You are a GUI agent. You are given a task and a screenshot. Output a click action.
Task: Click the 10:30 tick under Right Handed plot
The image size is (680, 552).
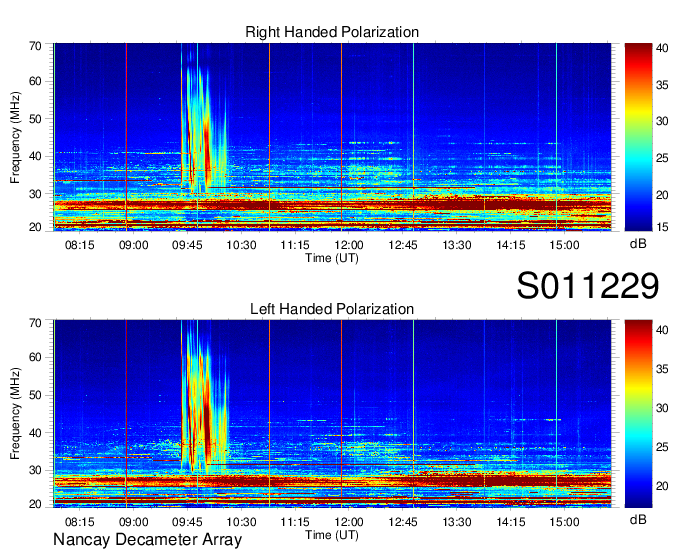point(241,245)
